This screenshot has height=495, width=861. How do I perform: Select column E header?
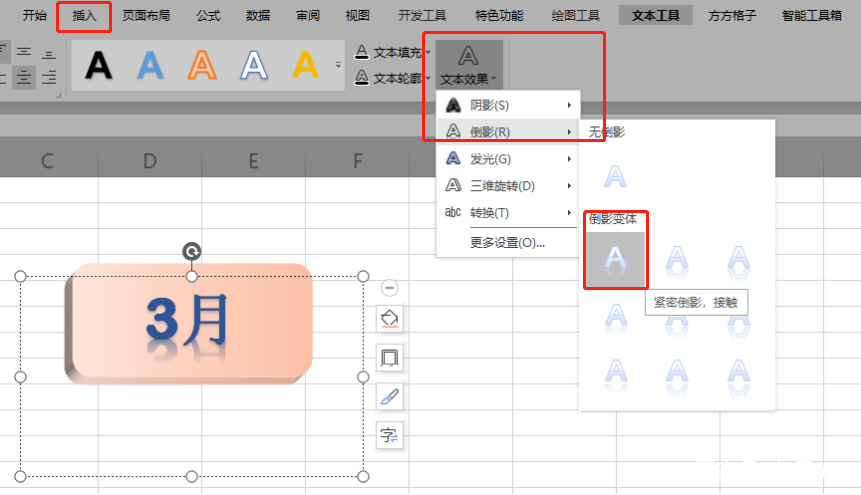pyautogui.click(x=253, y=161)
